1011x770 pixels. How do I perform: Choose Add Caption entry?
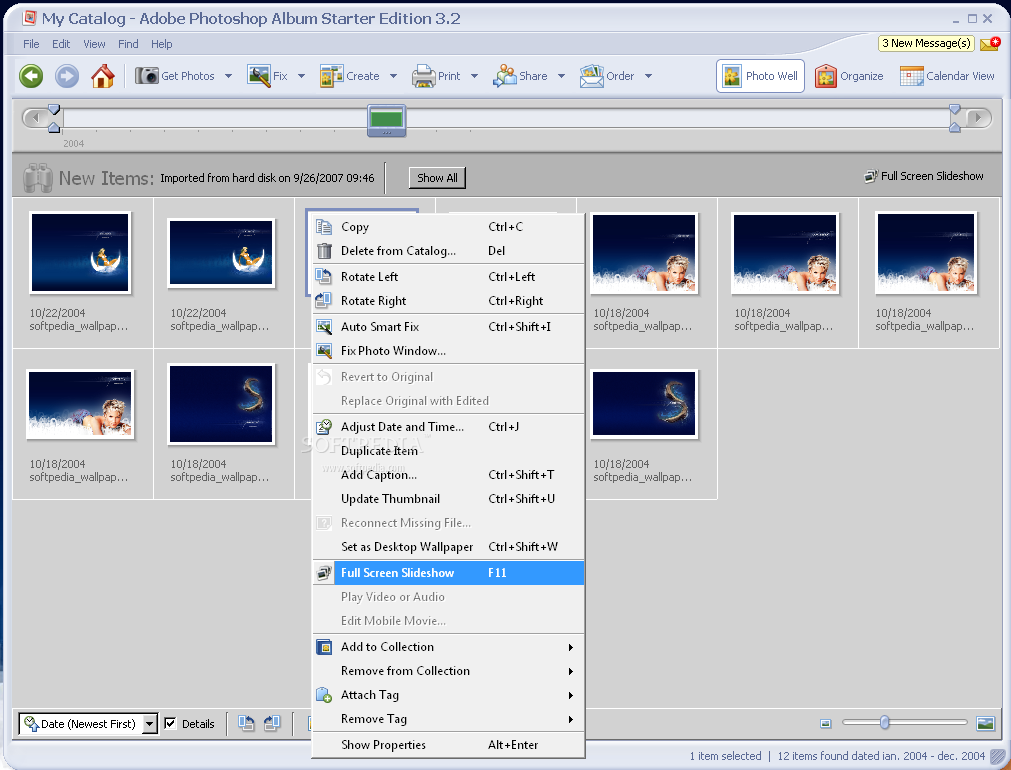click(449, 475)
